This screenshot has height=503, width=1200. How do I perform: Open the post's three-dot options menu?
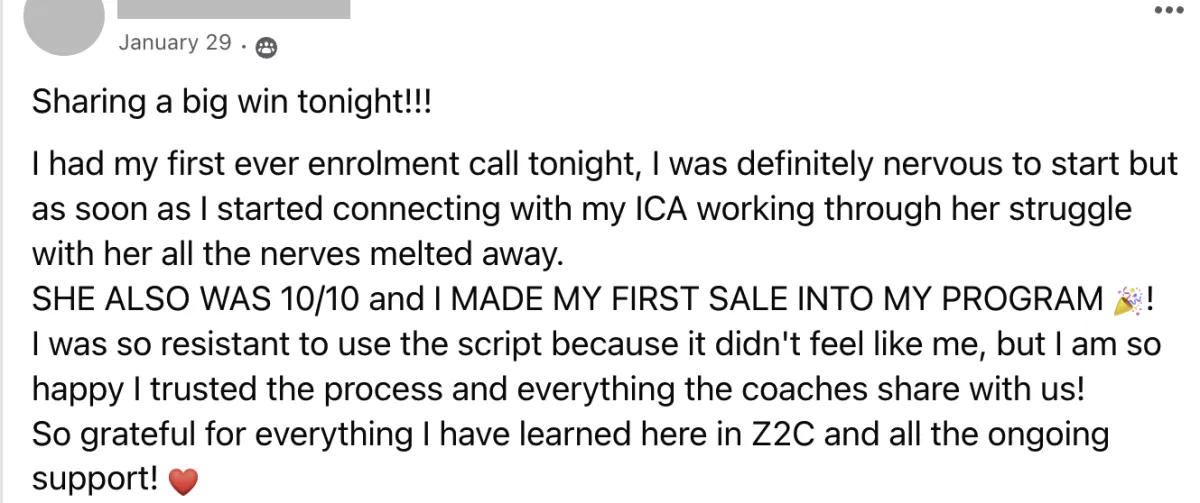point(1168,10)
